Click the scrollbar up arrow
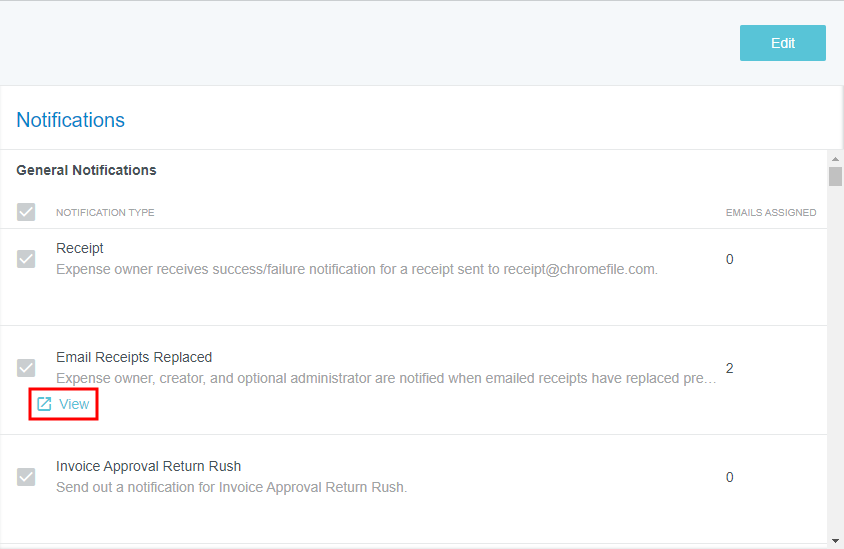844x549 pixels. tap(835, 158)
